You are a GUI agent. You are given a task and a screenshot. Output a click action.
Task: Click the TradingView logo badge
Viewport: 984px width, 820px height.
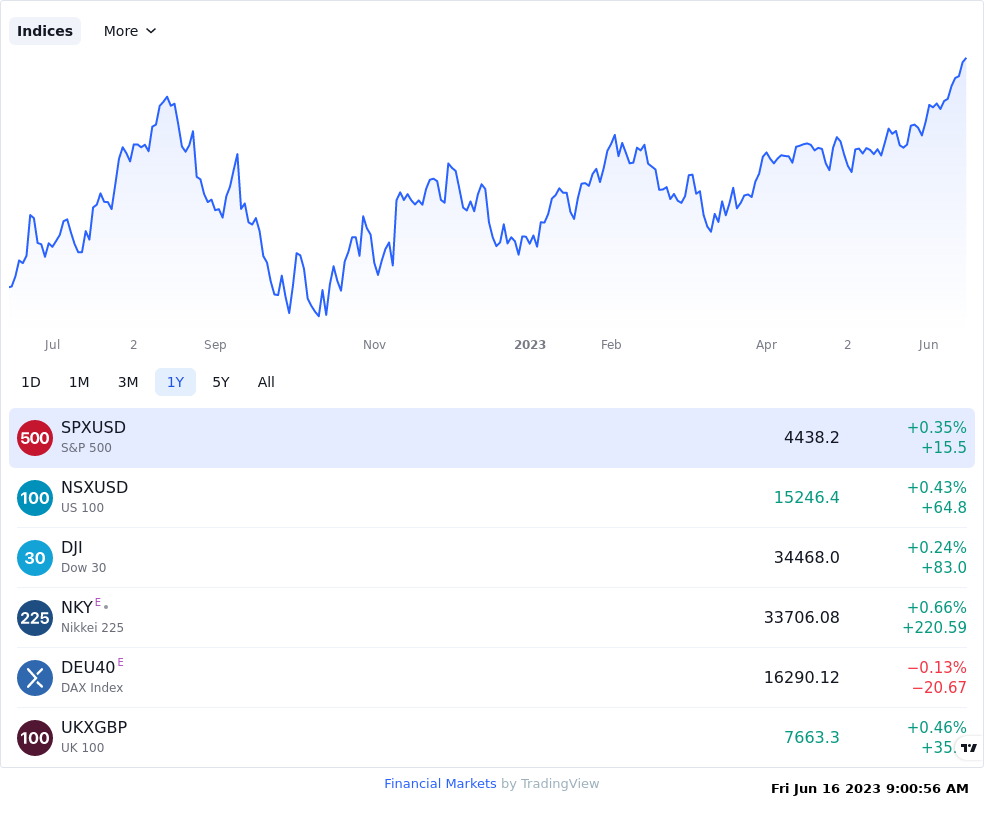click(x=969, y=747)
